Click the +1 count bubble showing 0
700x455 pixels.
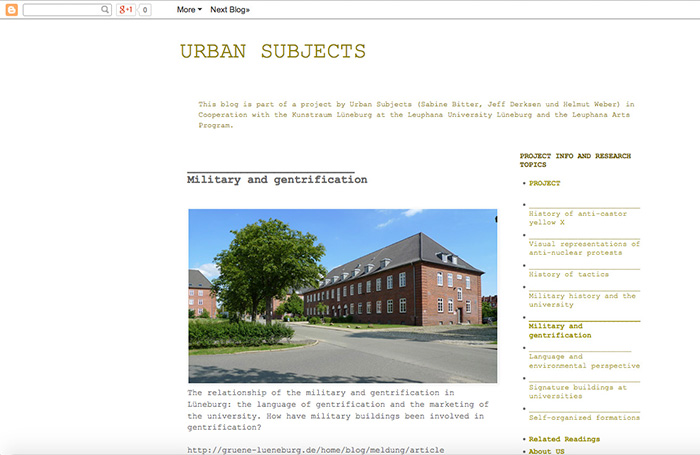[x=145, y=10]
